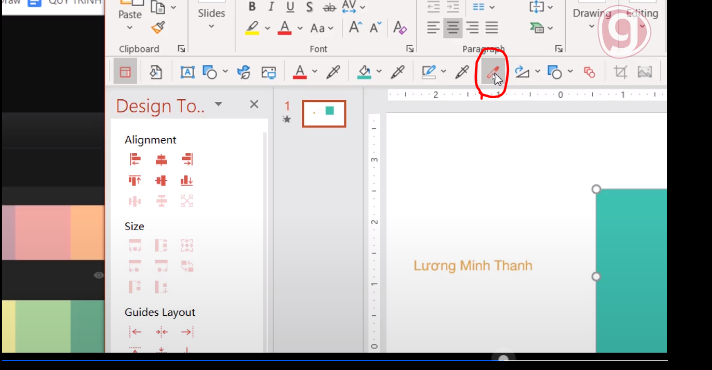712x370 pixels.
Task: Toggle the layer eye visibility icon
Action: [99, 275]
